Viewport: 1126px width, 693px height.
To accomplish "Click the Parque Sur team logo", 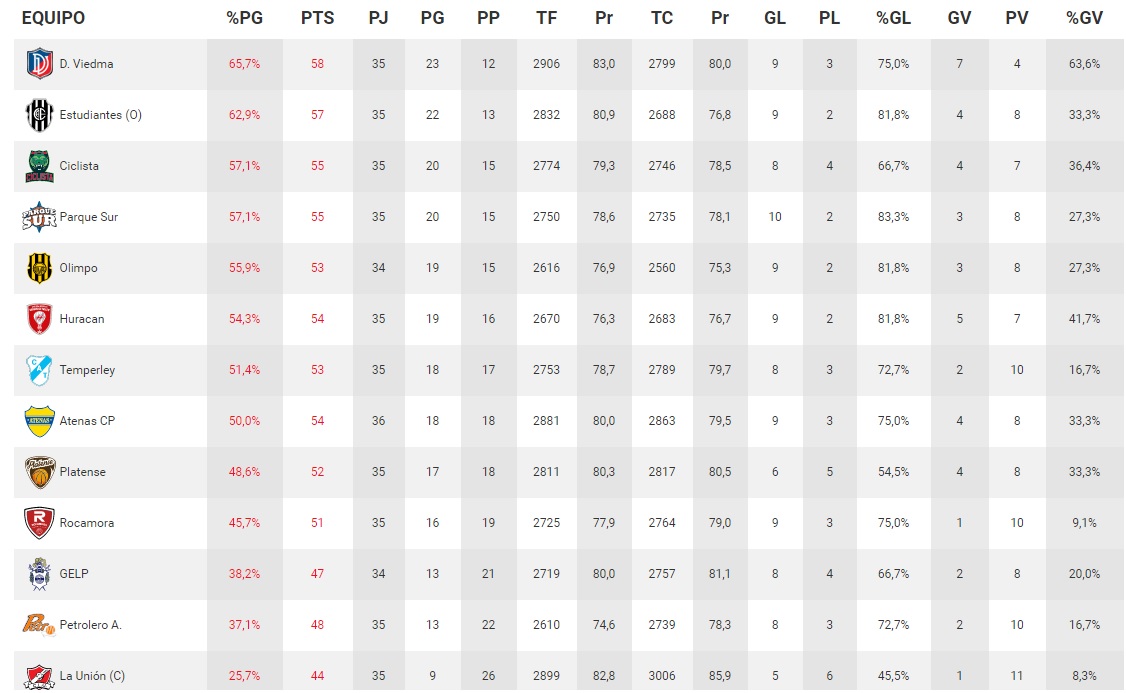I will (x=39, y=217).
